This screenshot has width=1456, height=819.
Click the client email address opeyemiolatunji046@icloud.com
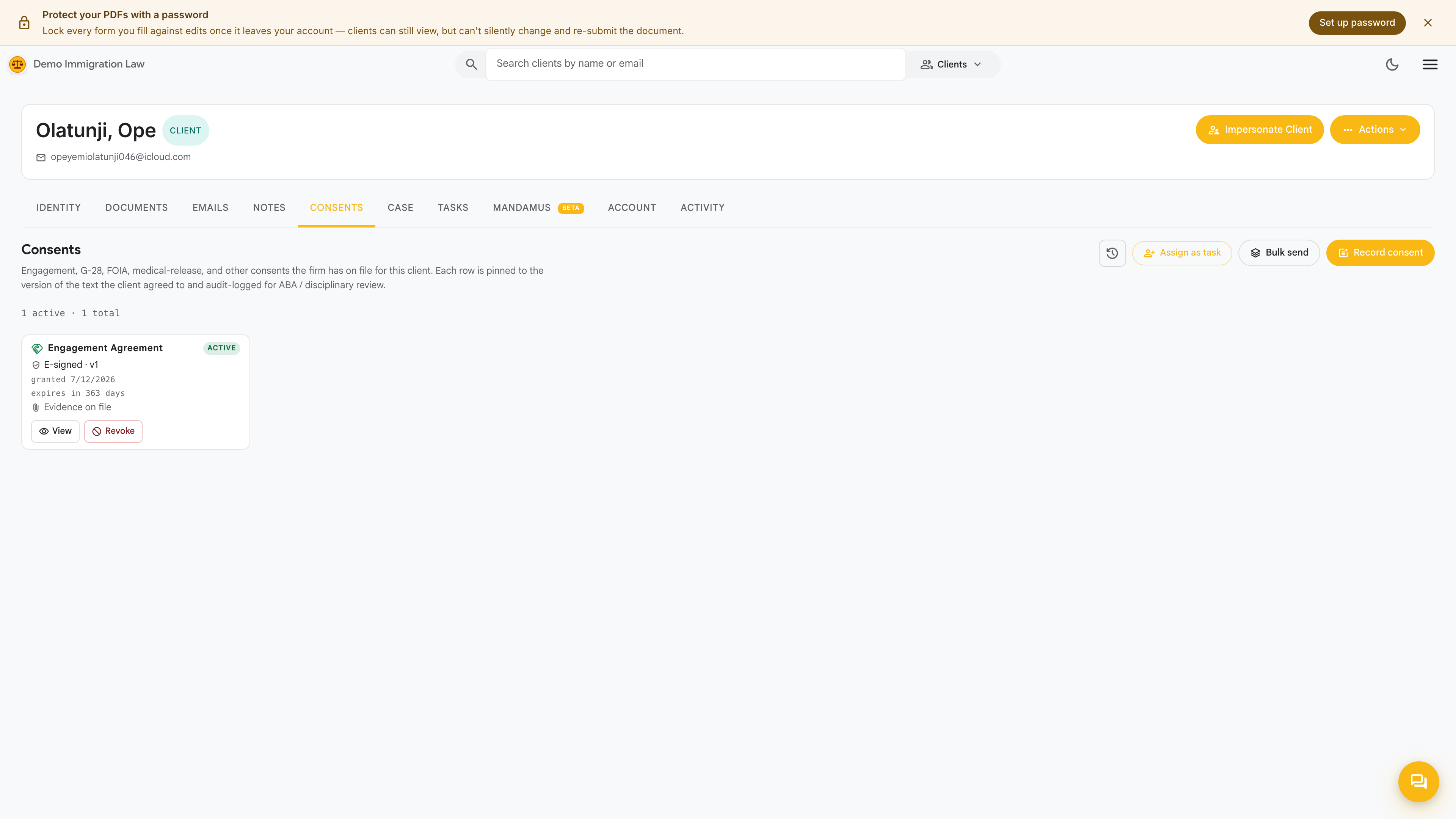(x=121, y=157)
